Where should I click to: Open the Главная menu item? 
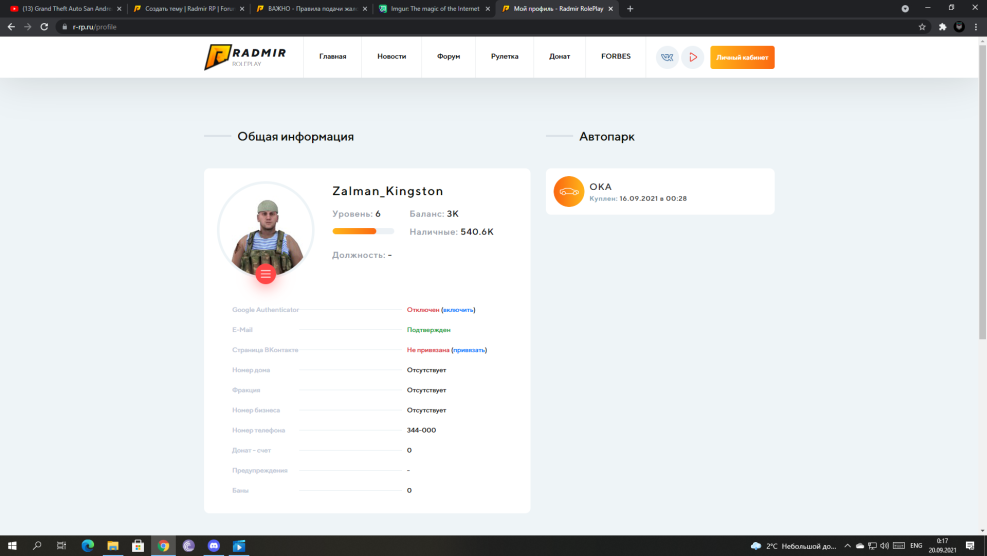click(332, 57)
